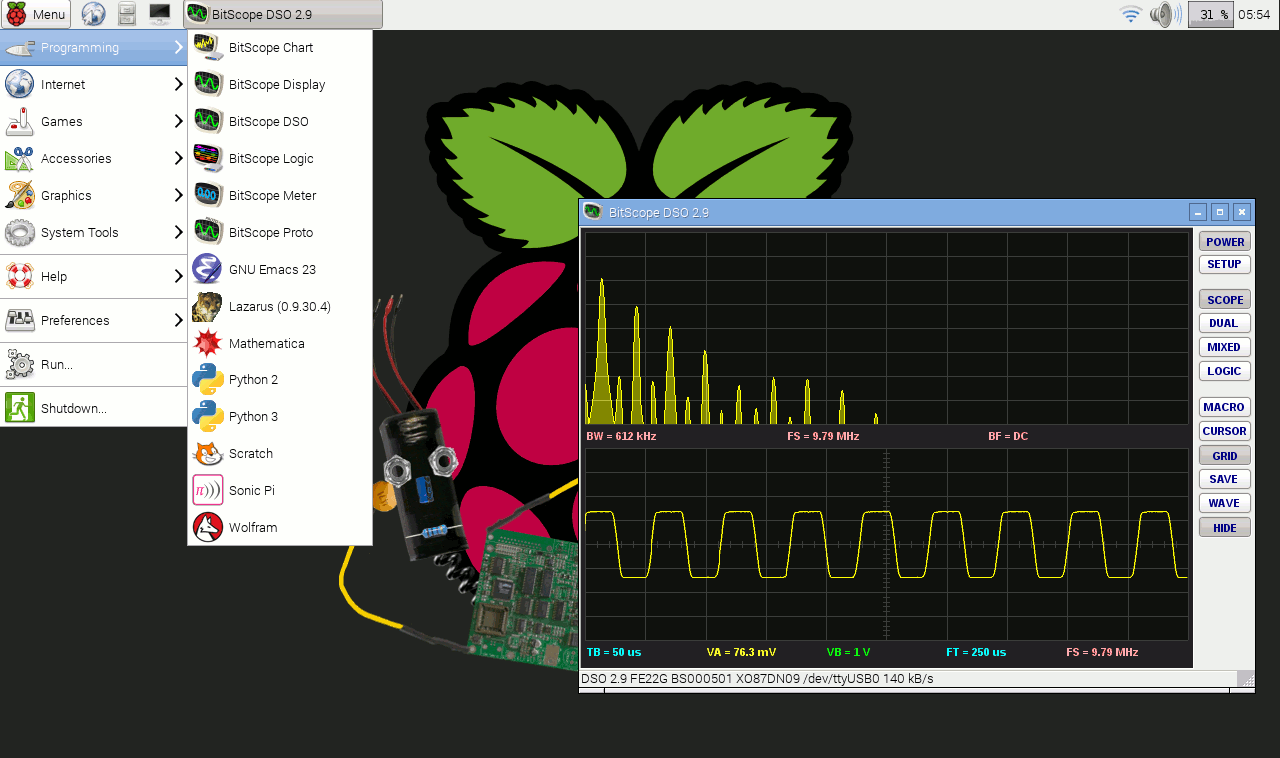Click the VA = 76.3 mV readout
The height and width of the screenshot is (758, 1280).
tap(741, 652)
